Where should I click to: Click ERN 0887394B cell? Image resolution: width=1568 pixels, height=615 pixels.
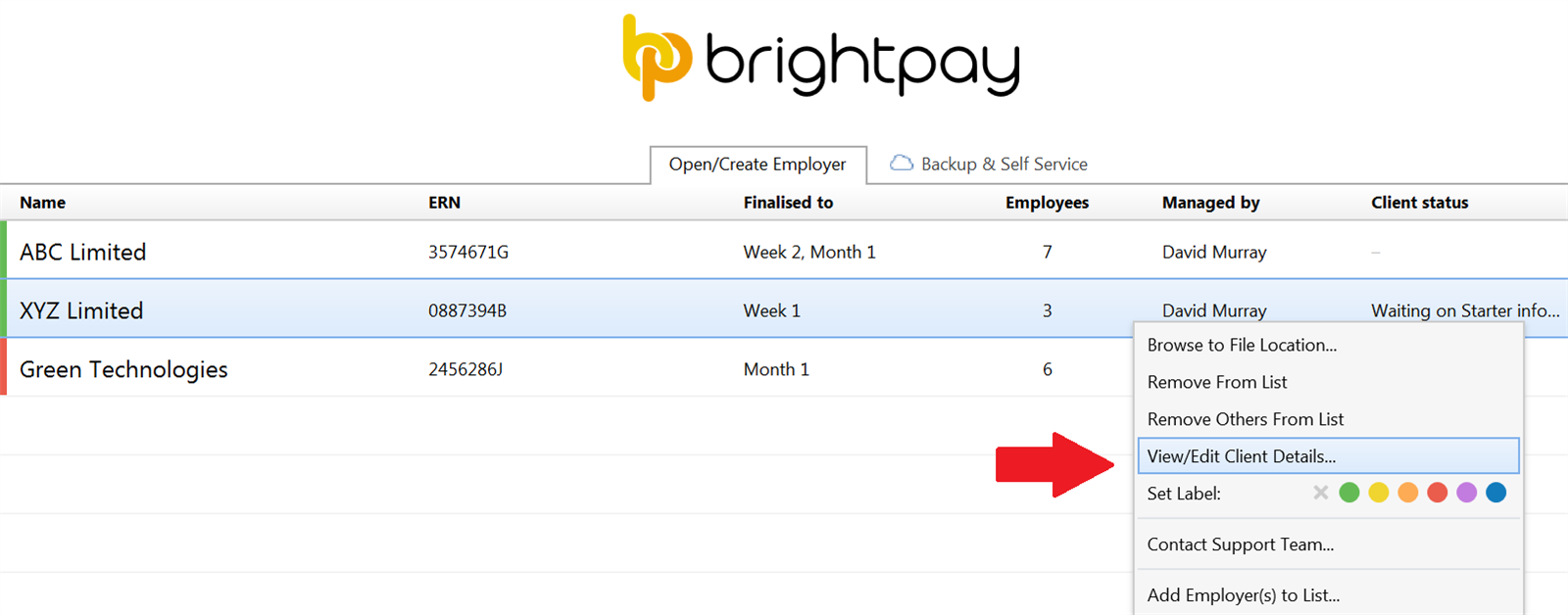(x=467, y=310)
